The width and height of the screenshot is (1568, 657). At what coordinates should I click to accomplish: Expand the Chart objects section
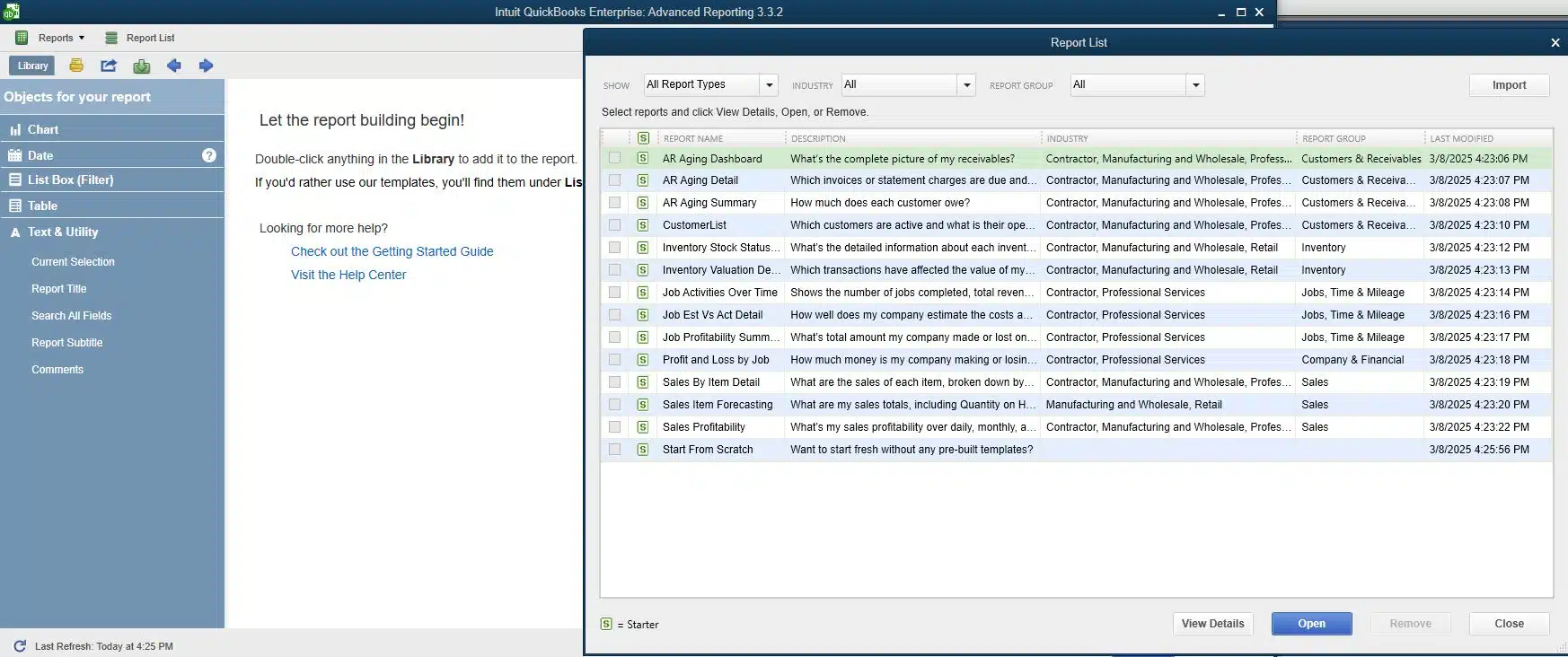pyautogui.click(x=112, y=129)
